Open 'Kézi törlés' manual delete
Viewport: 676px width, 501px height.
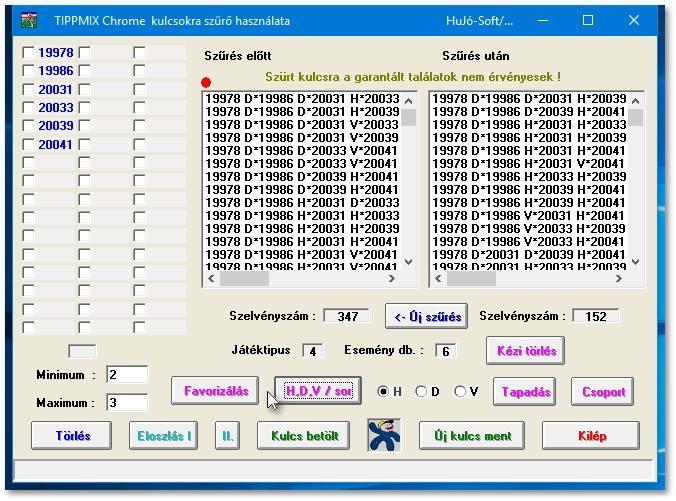(x=526, y=351)
